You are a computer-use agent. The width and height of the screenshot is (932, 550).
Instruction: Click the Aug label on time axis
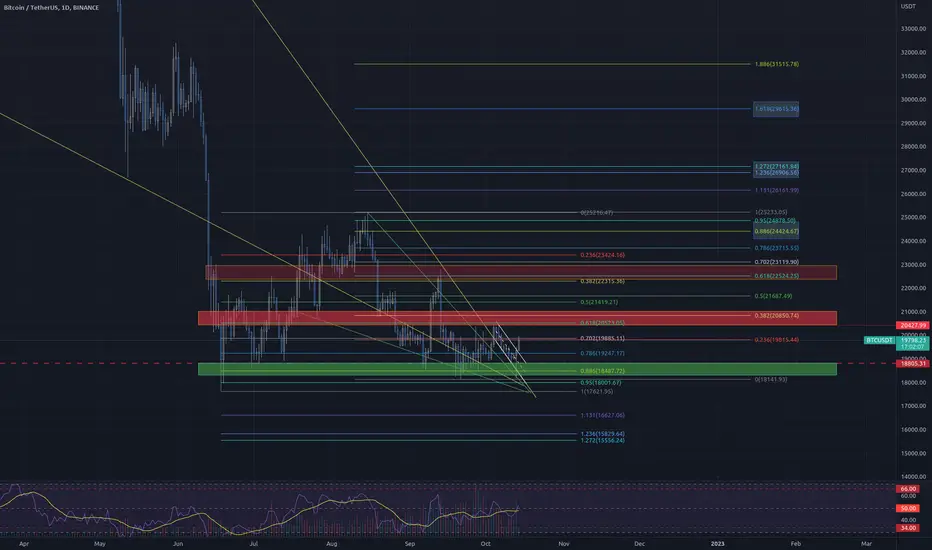click(332, 543)
